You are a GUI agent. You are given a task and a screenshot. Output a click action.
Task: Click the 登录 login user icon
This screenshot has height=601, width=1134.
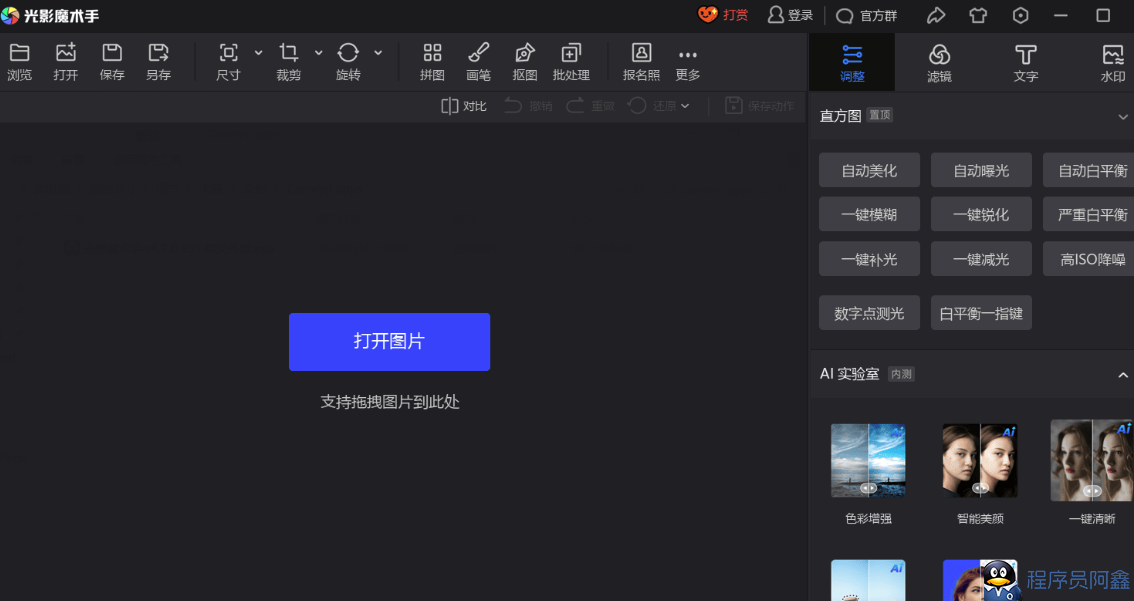coord(775,14)
